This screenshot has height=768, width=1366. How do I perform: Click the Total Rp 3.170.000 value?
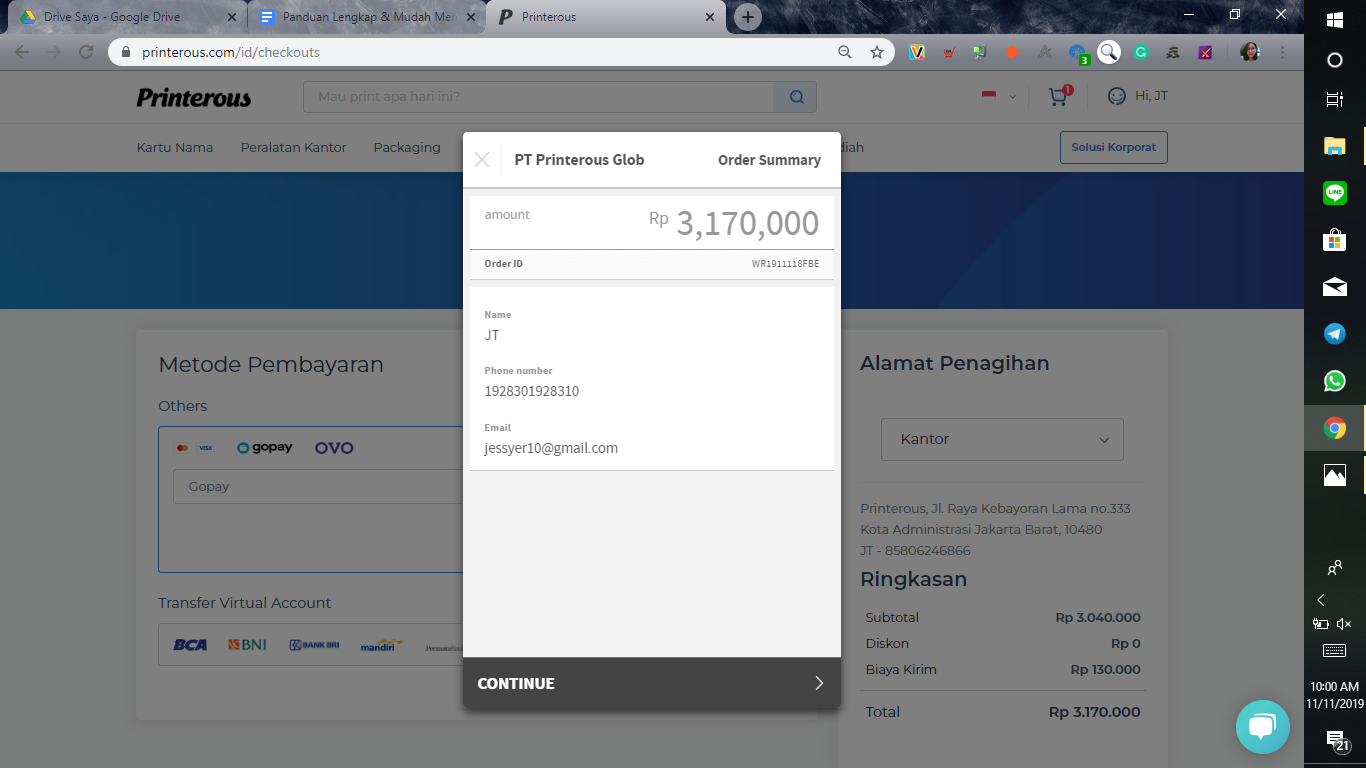coord(1094,712)
